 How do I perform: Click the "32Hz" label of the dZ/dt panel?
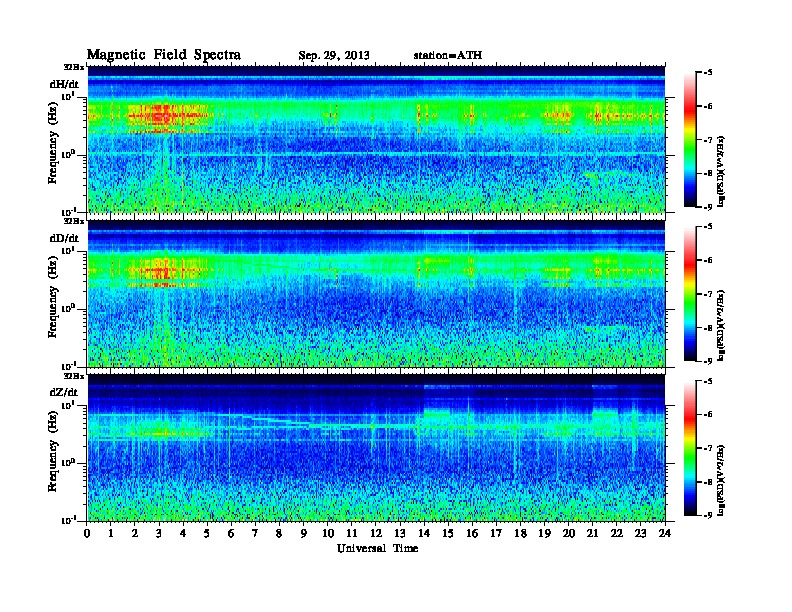point(74,376)
